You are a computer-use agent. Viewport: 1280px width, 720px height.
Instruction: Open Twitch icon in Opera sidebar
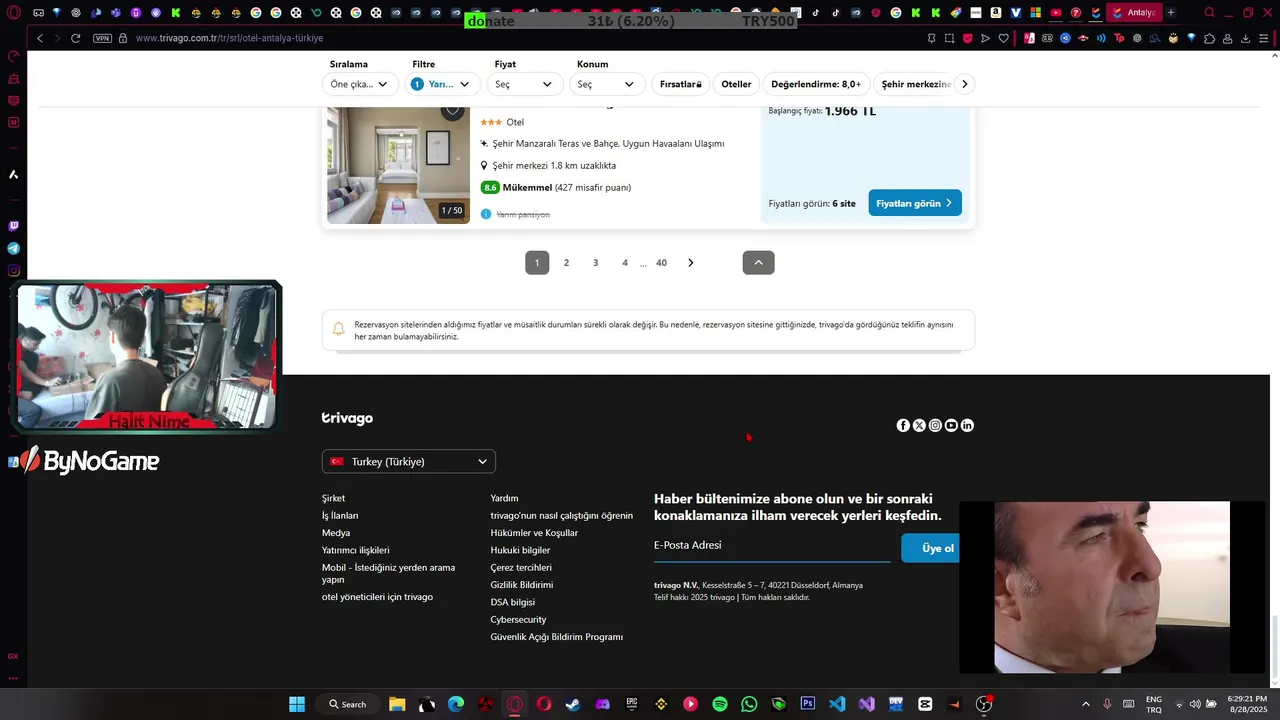point(13,226)
